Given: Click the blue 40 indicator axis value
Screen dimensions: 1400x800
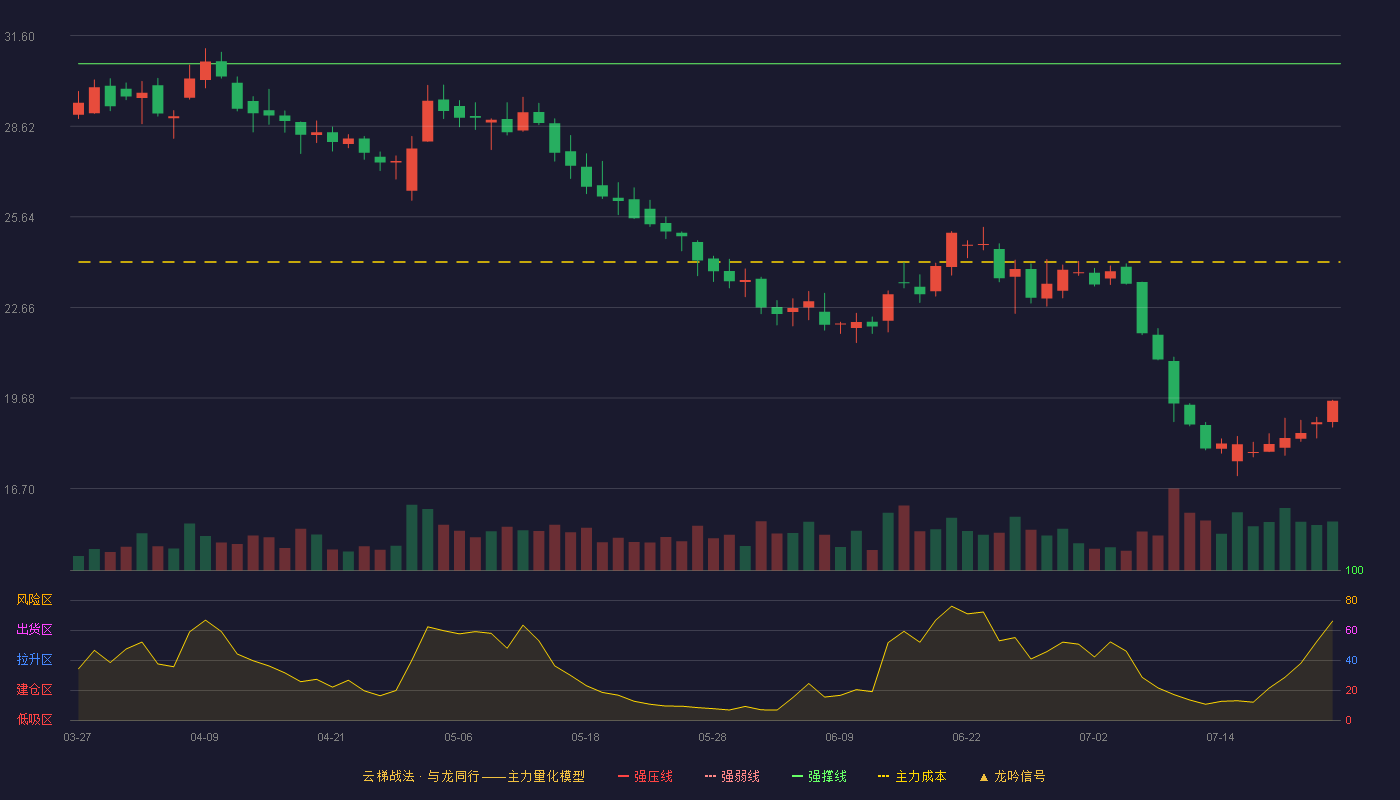Looking at the screenshot, I should click(x=1351, y=660).
